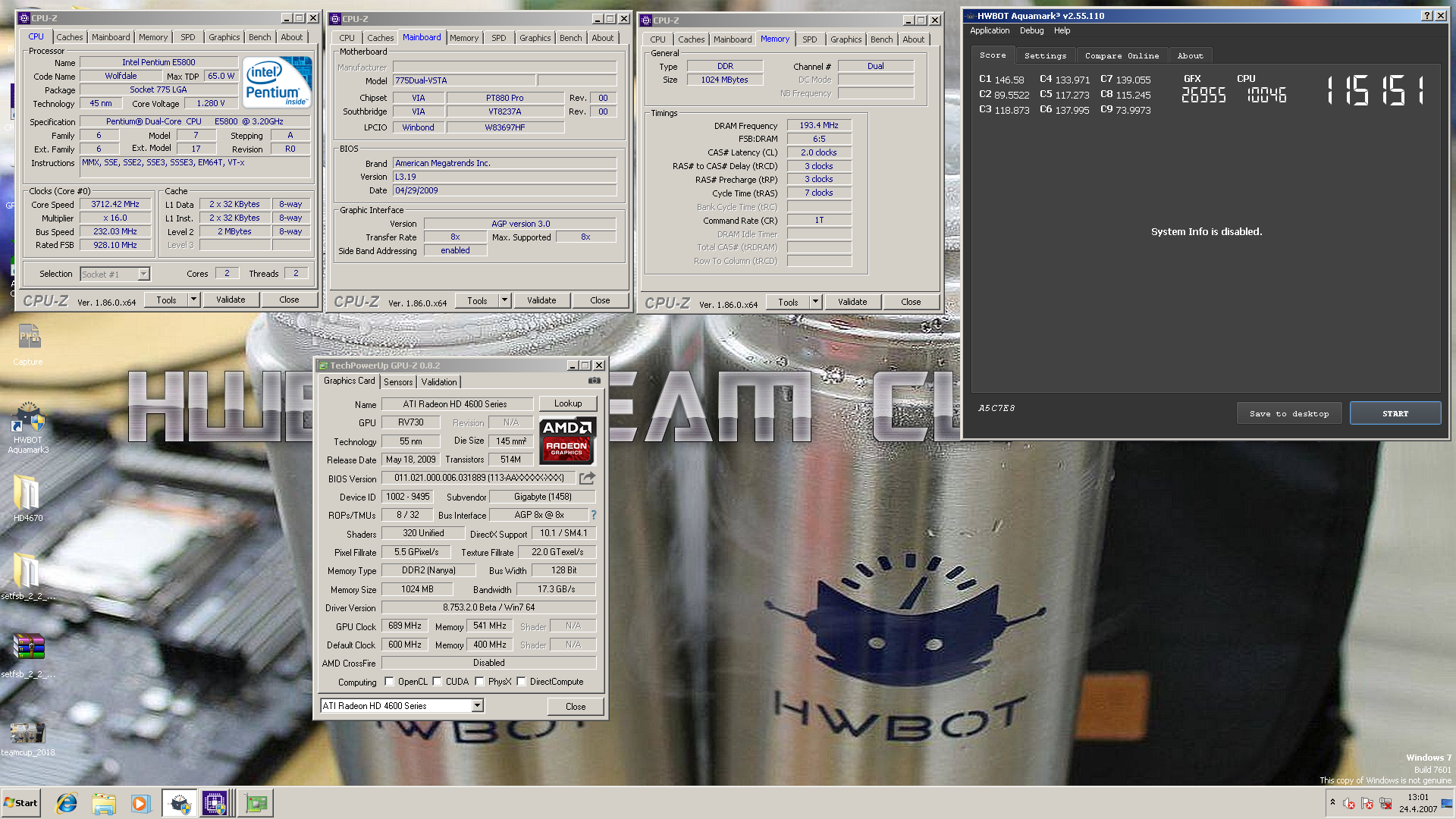This screenshot has width=1456, height=819.
Task: Click the Core Speed value 3712.42 MHz
Action: pyautogui.click(x=115, y=205)
